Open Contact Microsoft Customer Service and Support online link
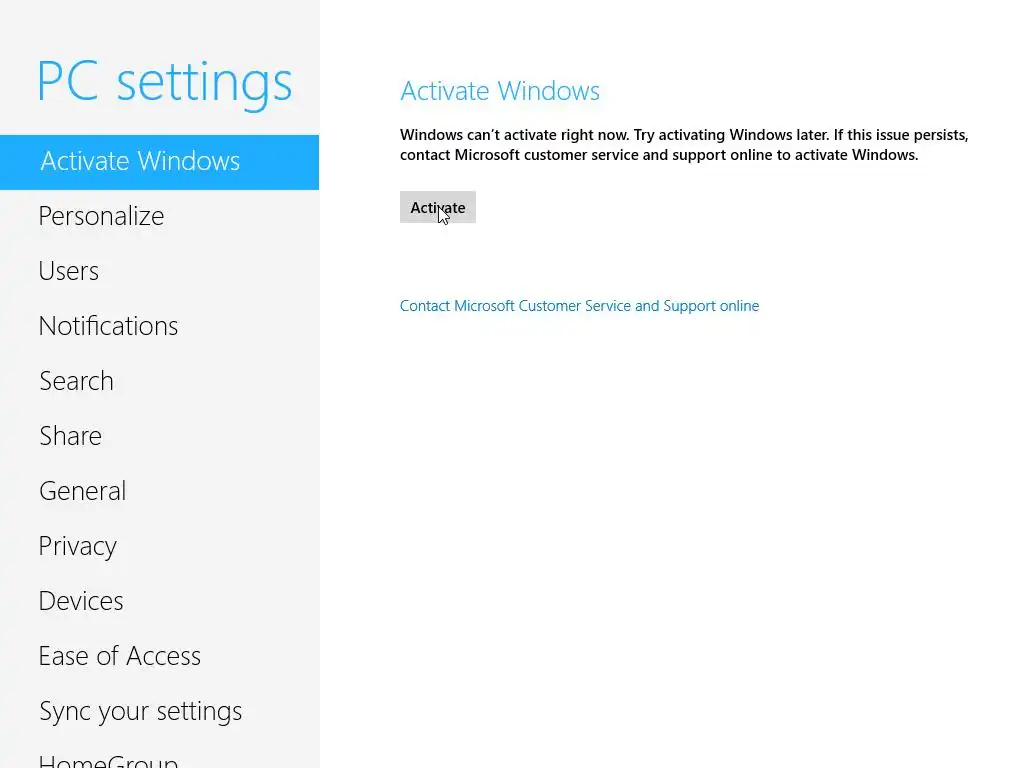Screen dimensions: 1024x768 pyautogui.click(x=579, y=306)
